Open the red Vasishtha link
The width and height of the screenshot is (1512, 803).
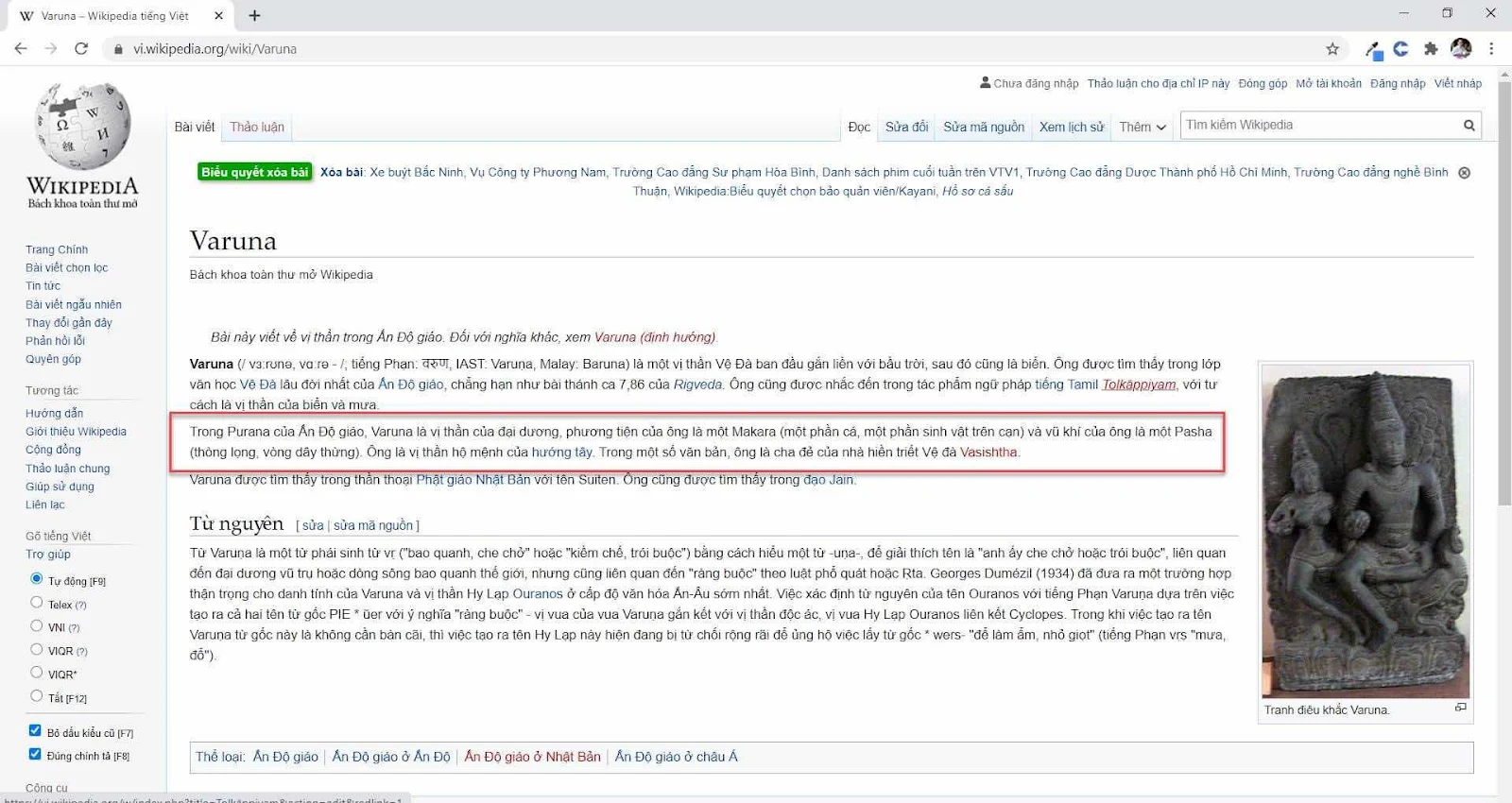pos(988,453)
